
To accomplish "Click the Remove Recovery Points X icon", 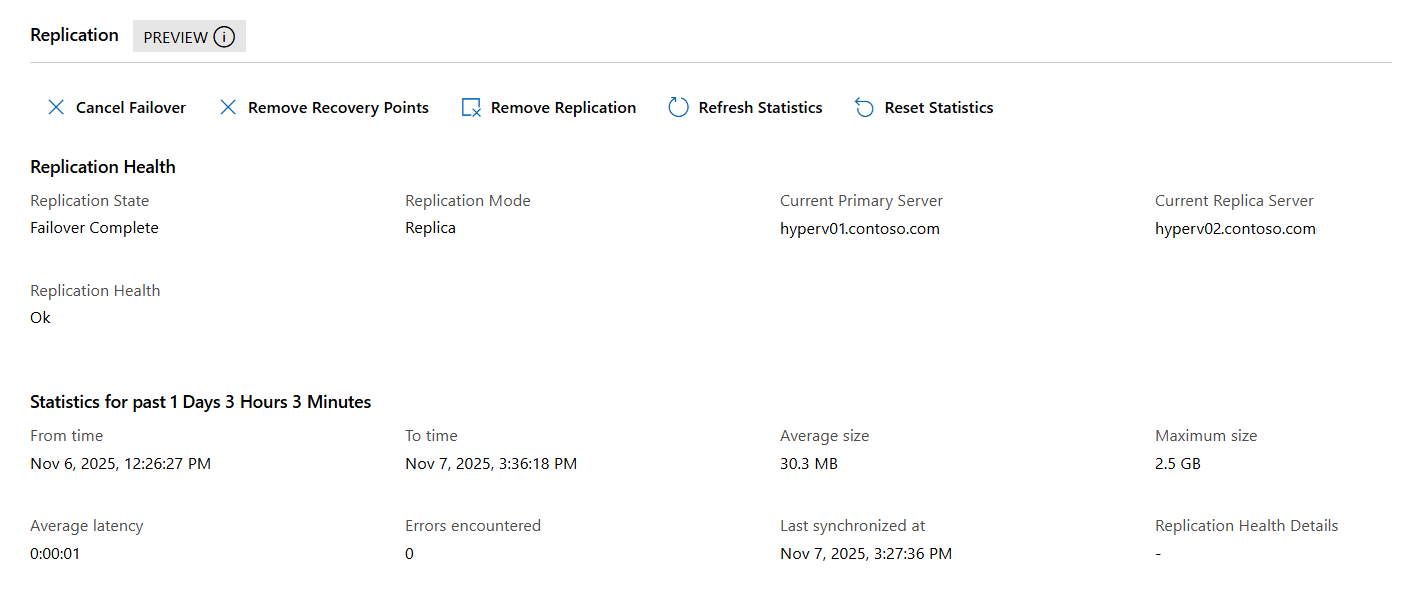I will tap(228, 107).
